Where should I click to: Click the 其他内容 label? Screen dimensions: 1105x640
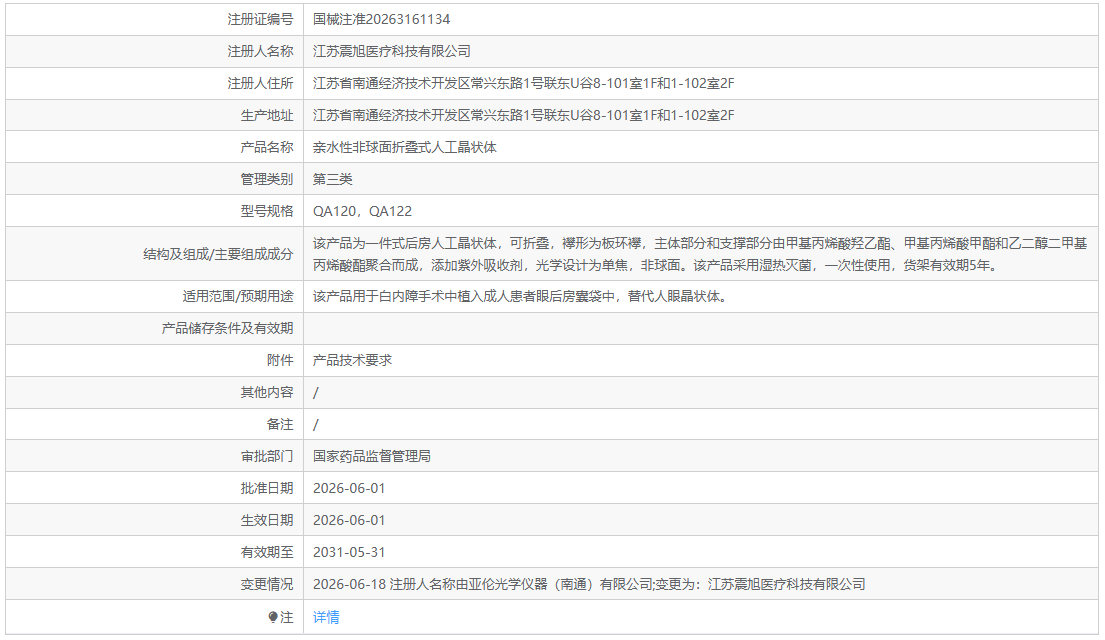267,392
